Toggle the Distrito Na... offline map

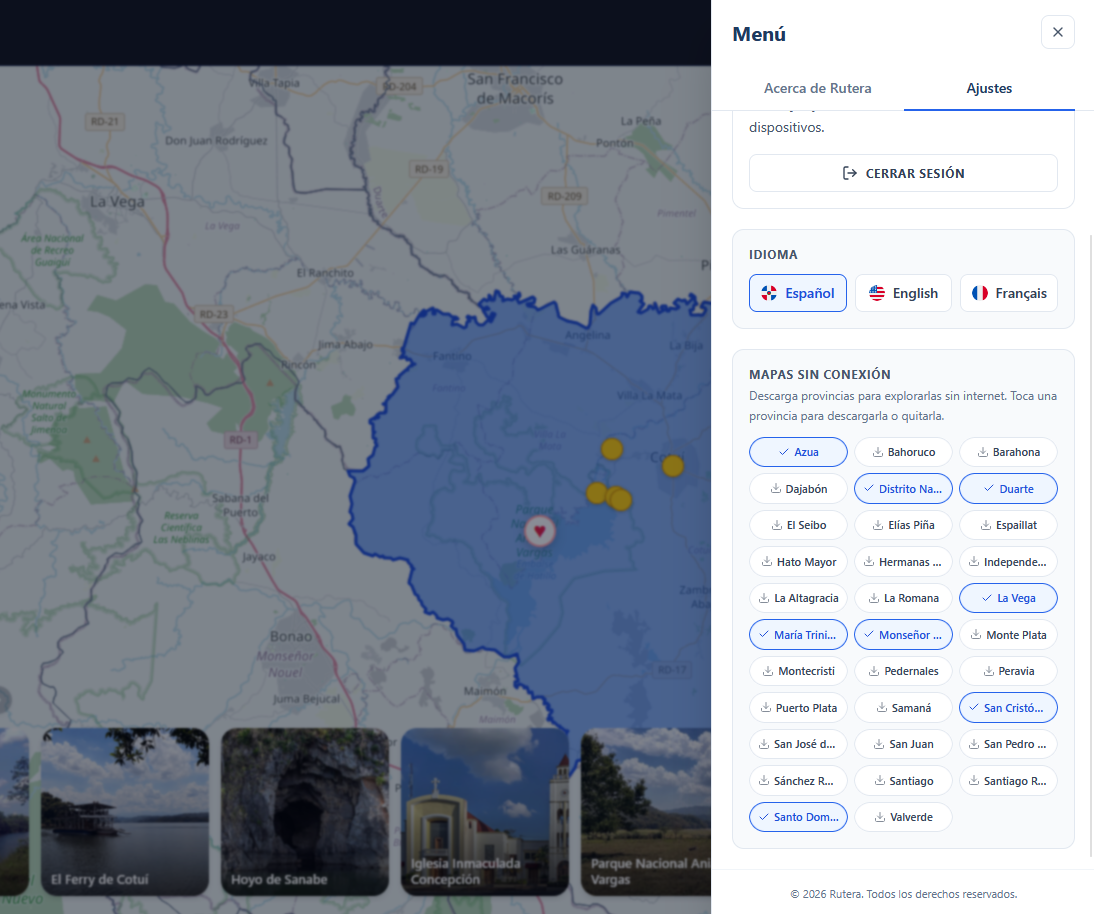click(904, 489)
